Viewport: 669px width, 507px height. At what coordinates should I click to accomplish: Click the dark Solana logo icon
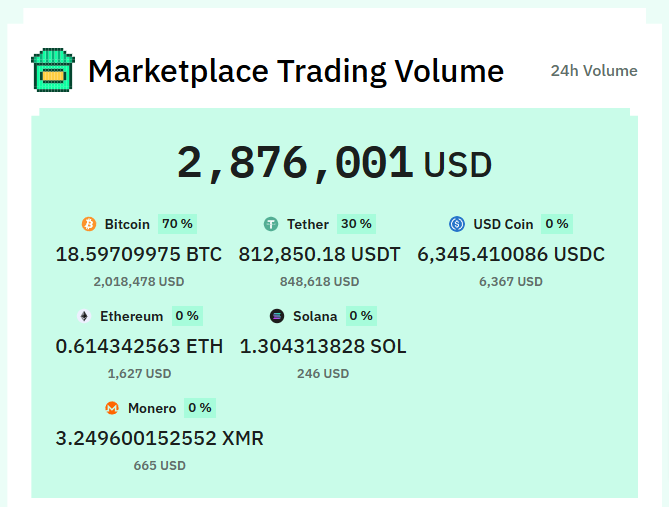pyautogui.click(x=277, y=316)
